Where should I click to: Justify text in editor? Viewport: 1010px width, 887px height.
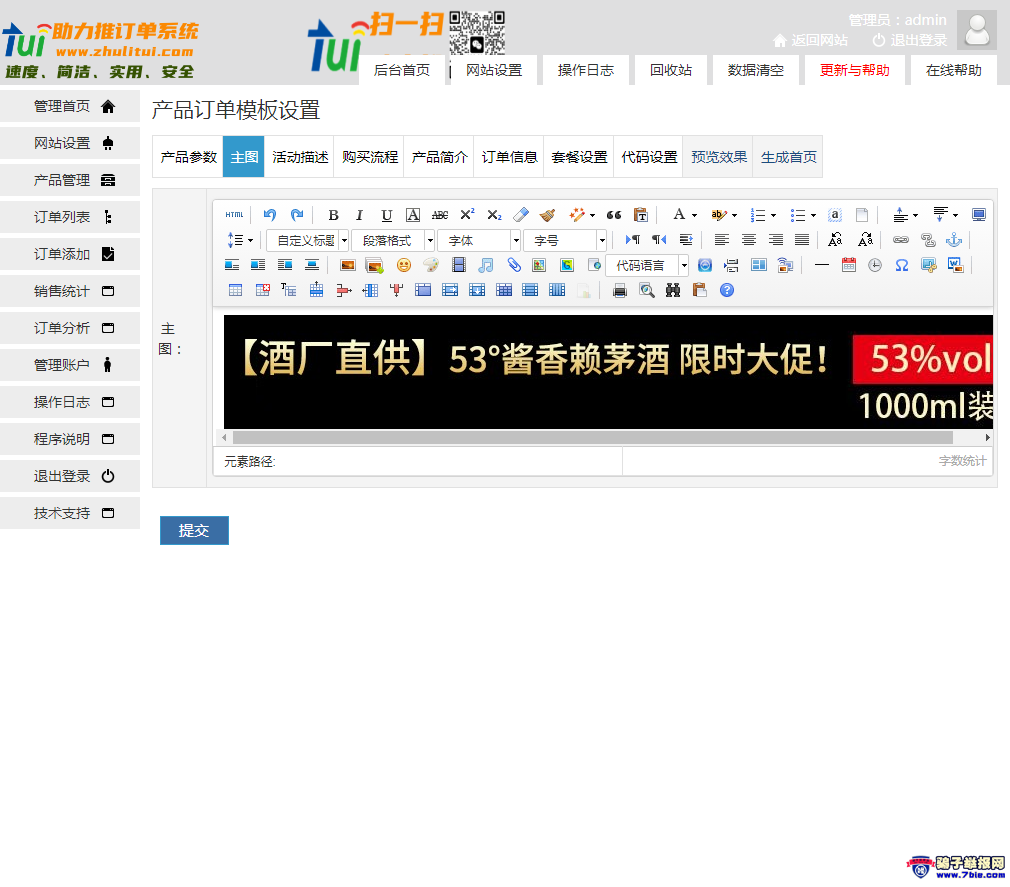802,240
